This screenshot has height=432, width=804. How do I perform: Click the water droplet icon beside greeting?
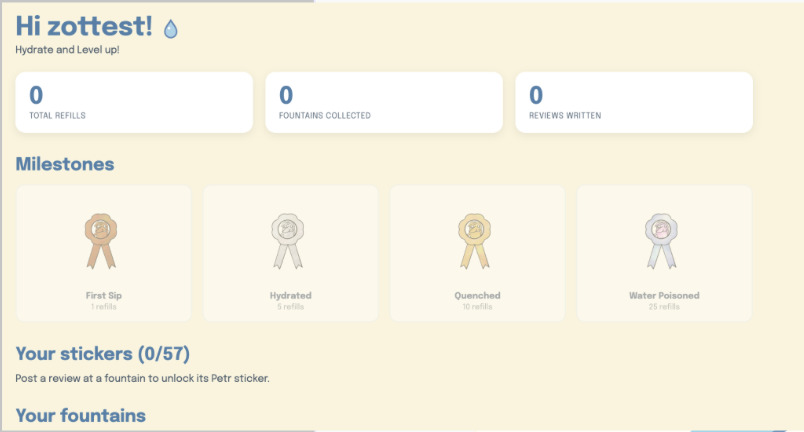[x=171, y=29]
